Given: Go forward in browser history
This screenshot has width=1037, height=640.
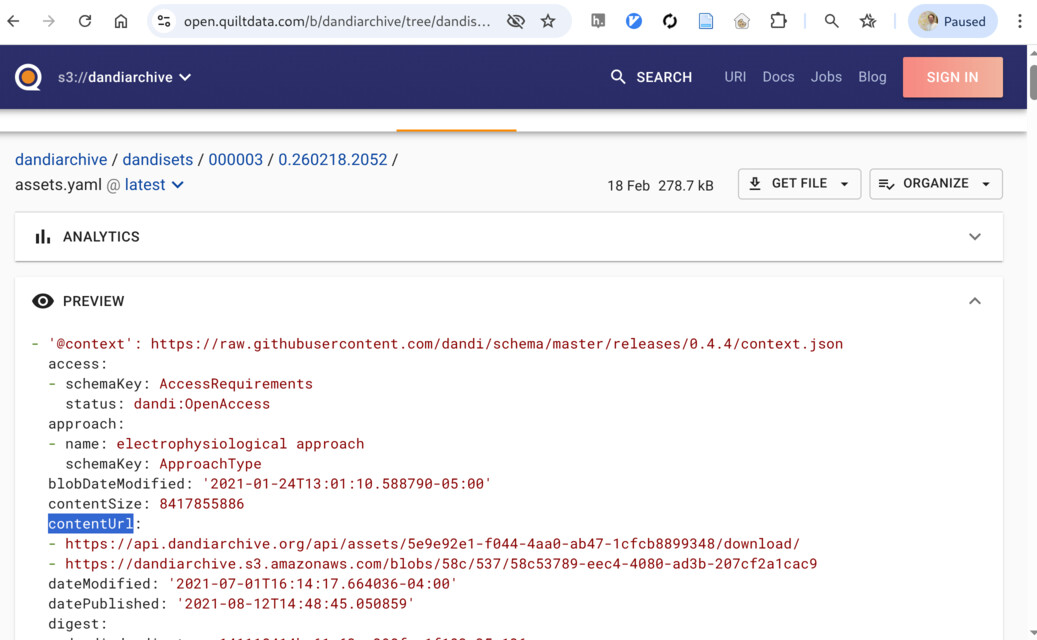Looking at the screenshot, I should point(48,21).
